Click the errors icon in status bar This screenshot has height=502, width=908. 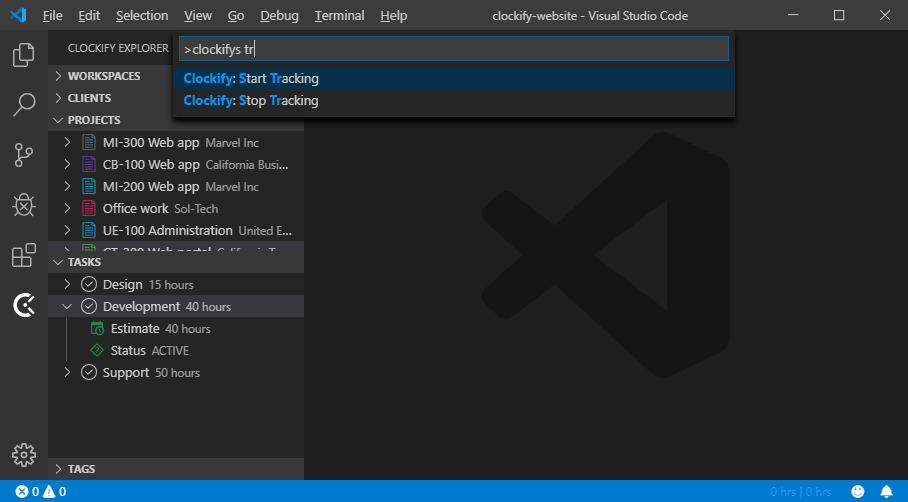click(21, 492)
